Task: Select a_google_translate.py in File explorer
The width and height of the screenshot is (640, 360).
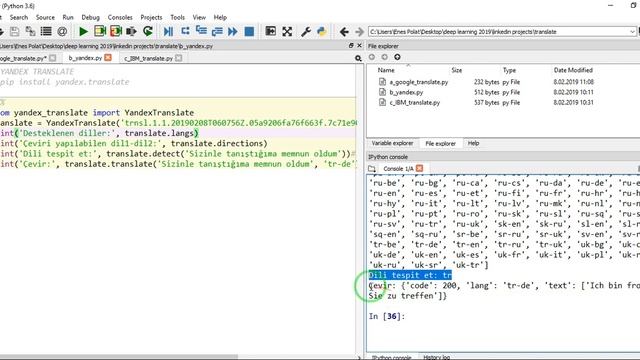Action: 418,82
